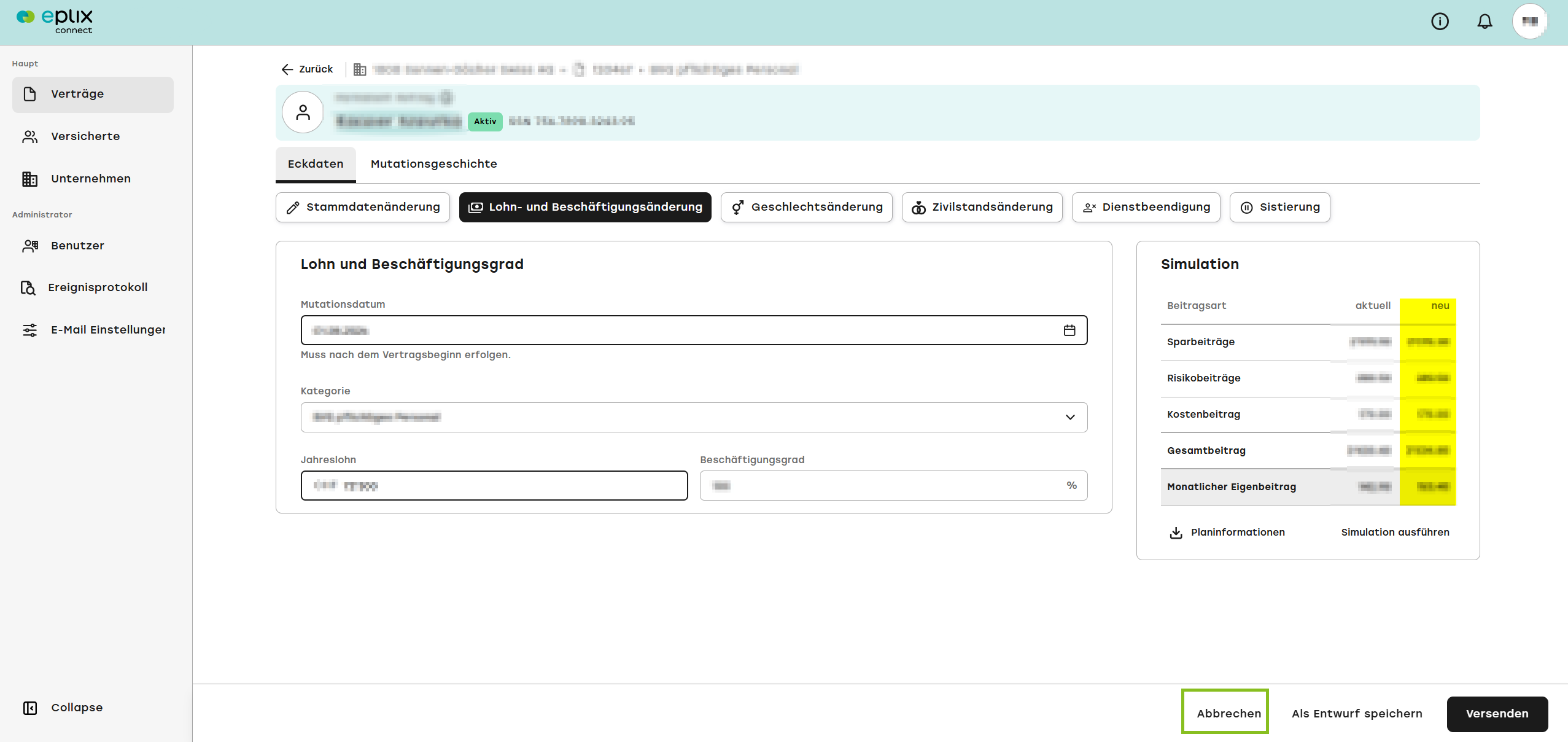Click the Aktiv status badge
This screenshot has height=742, width=1568.
point(485,122)
